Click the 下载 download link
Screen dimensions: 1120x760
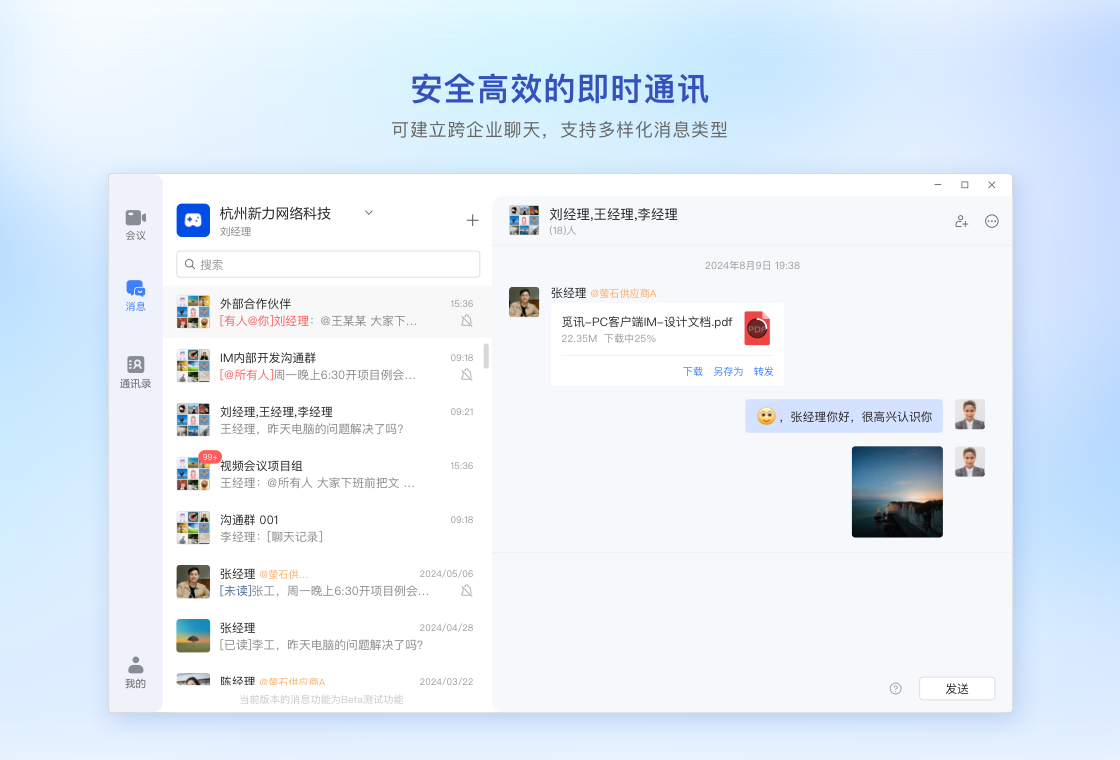coord(693,371)
